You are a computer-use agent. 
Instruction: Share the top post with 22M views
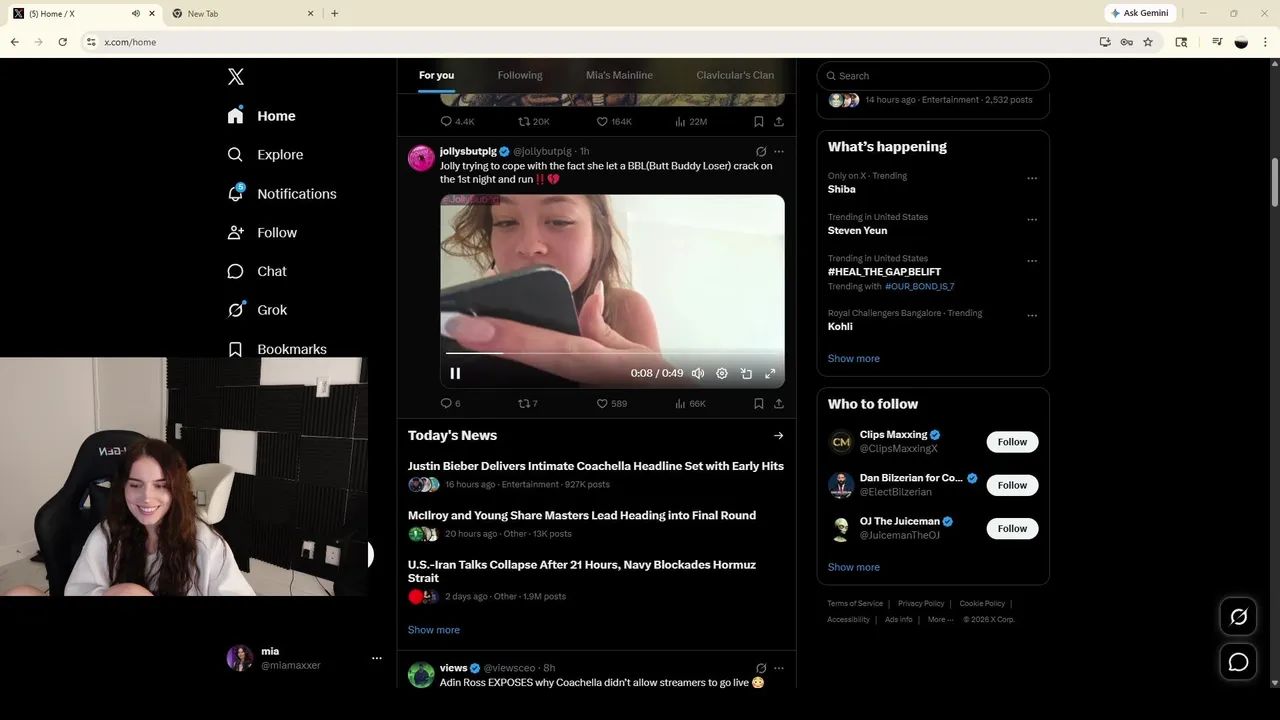click(779, 122)
